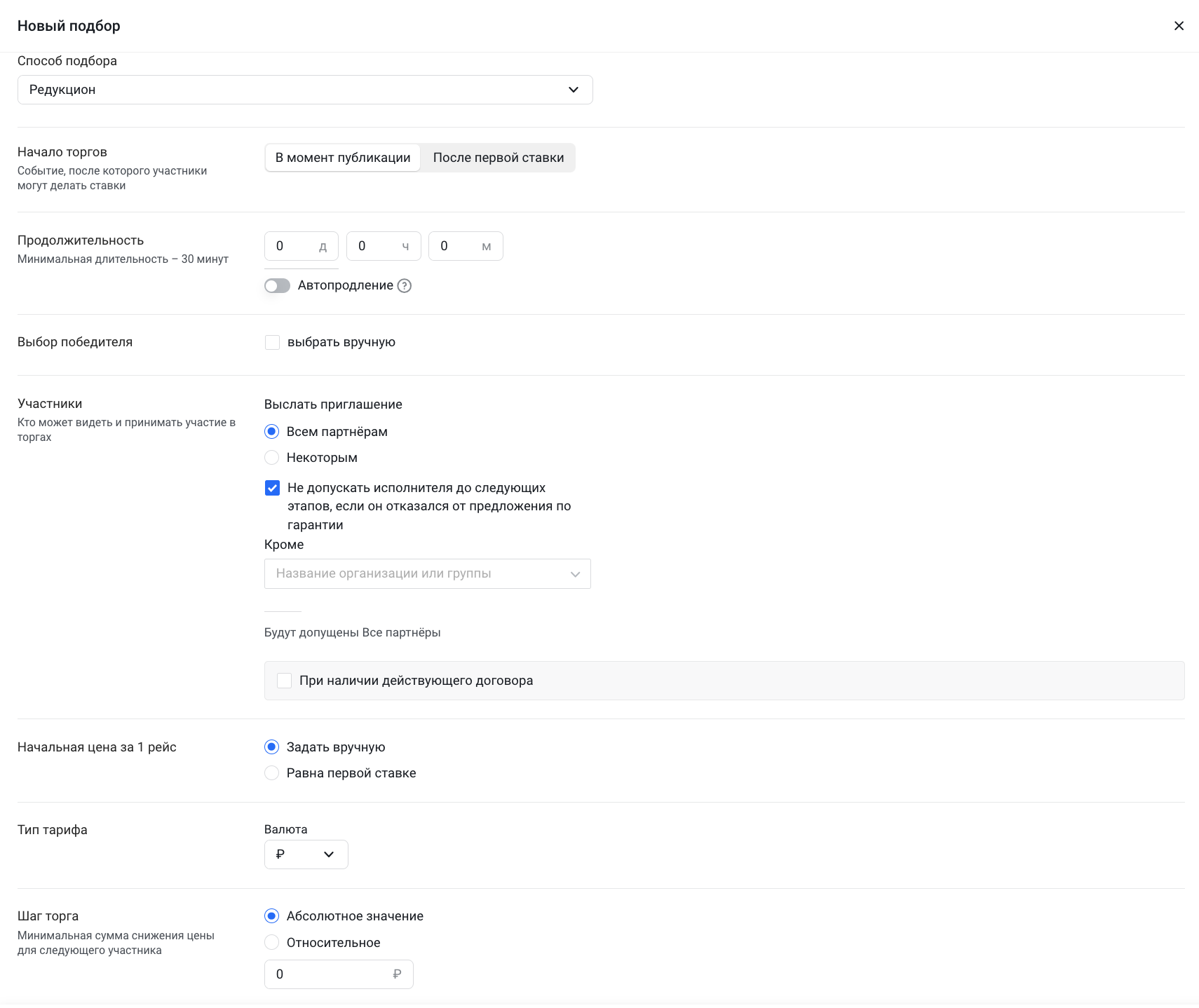This screenshot has height=1008, width=1199.
Task: Select Относительное radio button
Action: 272,942
